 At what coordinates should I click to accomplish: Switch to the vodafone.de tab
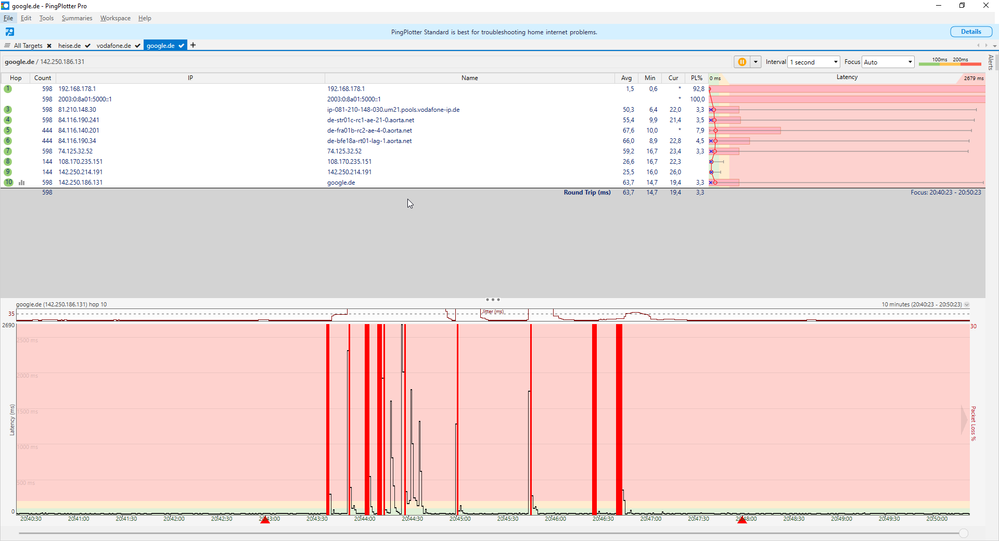coord(113,46)
